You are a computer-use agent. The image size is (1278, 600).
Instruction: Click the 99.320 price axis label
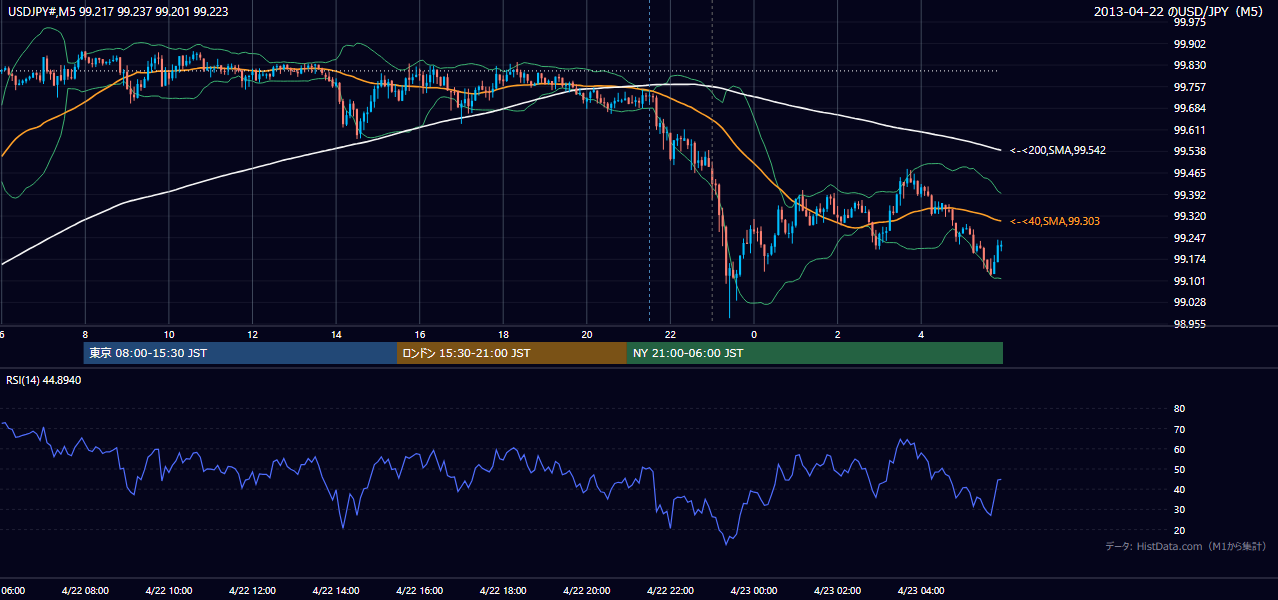tap(1189, 216)
